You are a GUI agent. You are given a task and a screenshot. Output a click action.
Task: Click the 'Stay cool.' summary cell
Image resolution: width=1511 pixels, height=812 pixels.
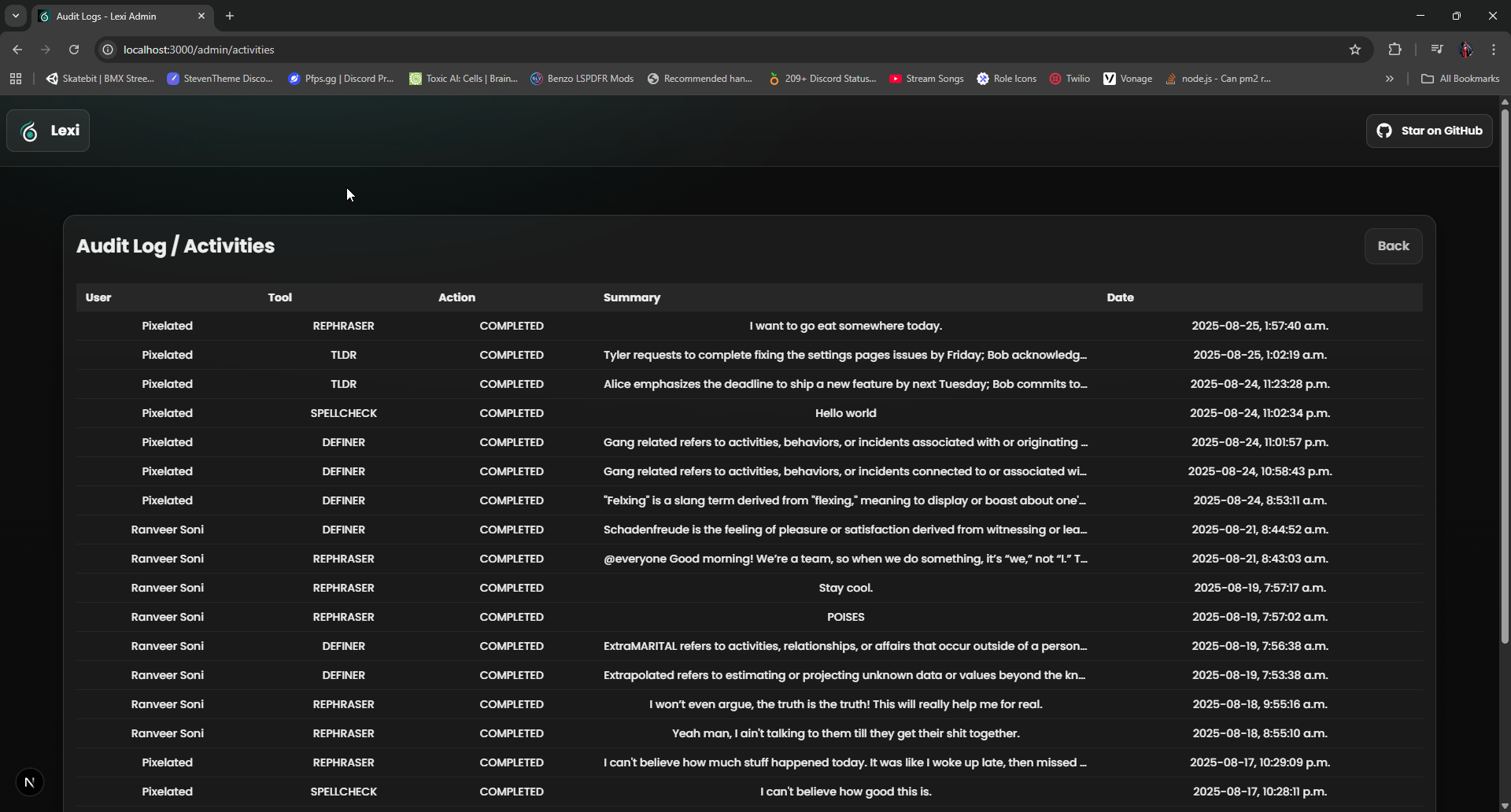coord(845,588)
